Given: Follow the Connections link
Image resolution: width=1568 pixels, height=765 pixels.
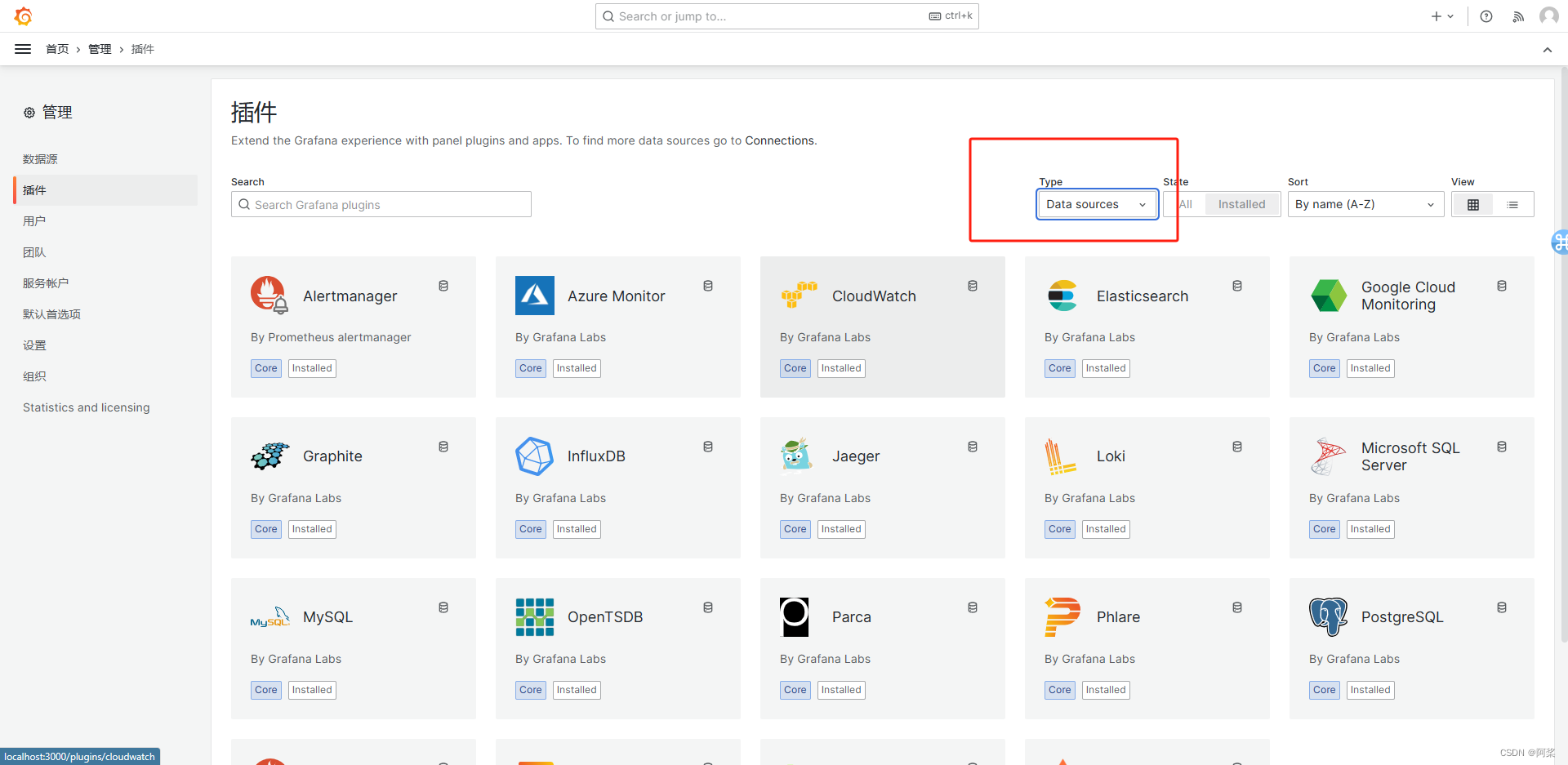Looking at the screenshot, I should [779, 140].
